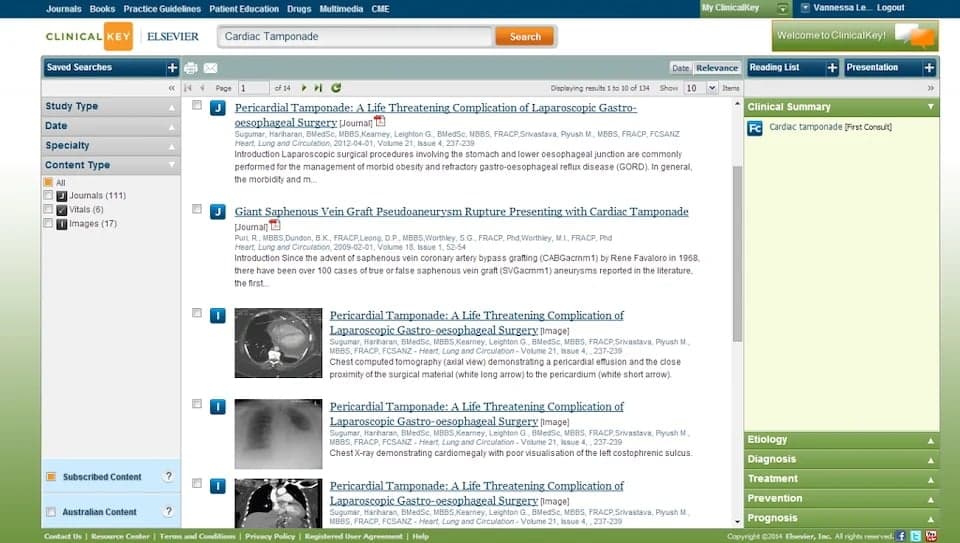Viewport: 960px width, 543px height.
Task: Jump to last results page icon
Action: click(x=318, y=88)
